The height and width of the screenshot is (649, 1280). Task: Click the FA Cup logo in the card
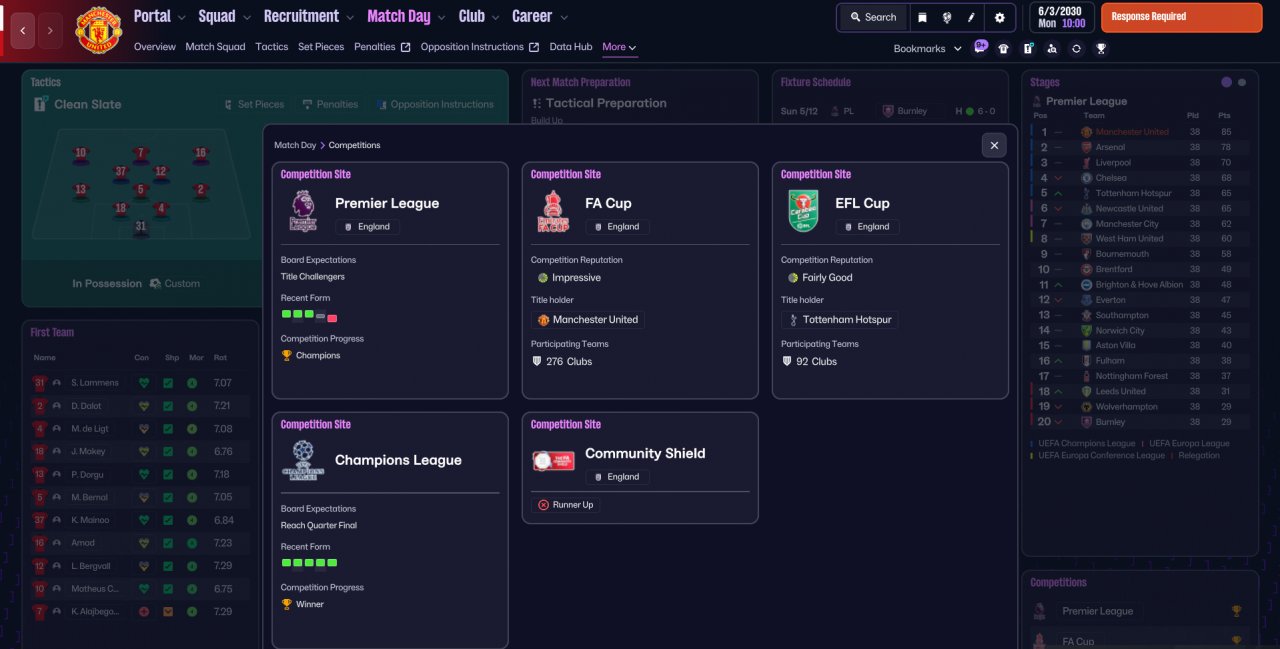point(553,211)
